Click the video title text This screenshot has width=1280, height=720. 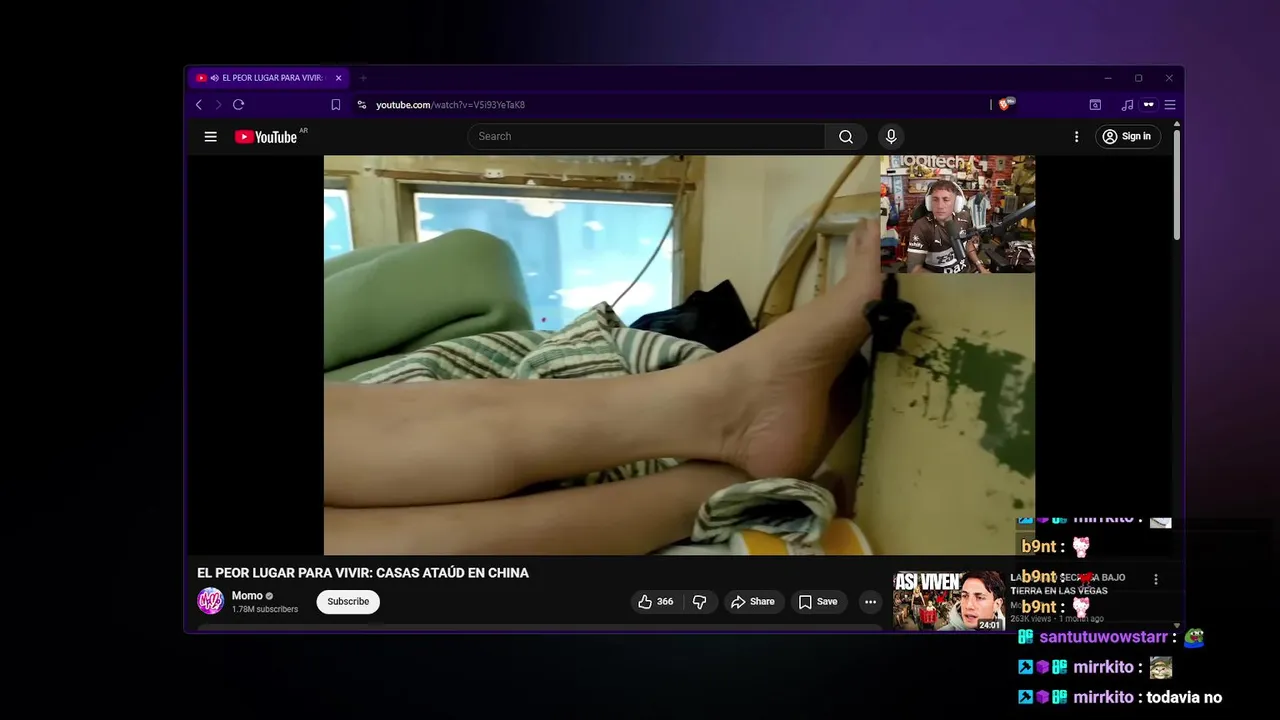click(x=363, y=573)
